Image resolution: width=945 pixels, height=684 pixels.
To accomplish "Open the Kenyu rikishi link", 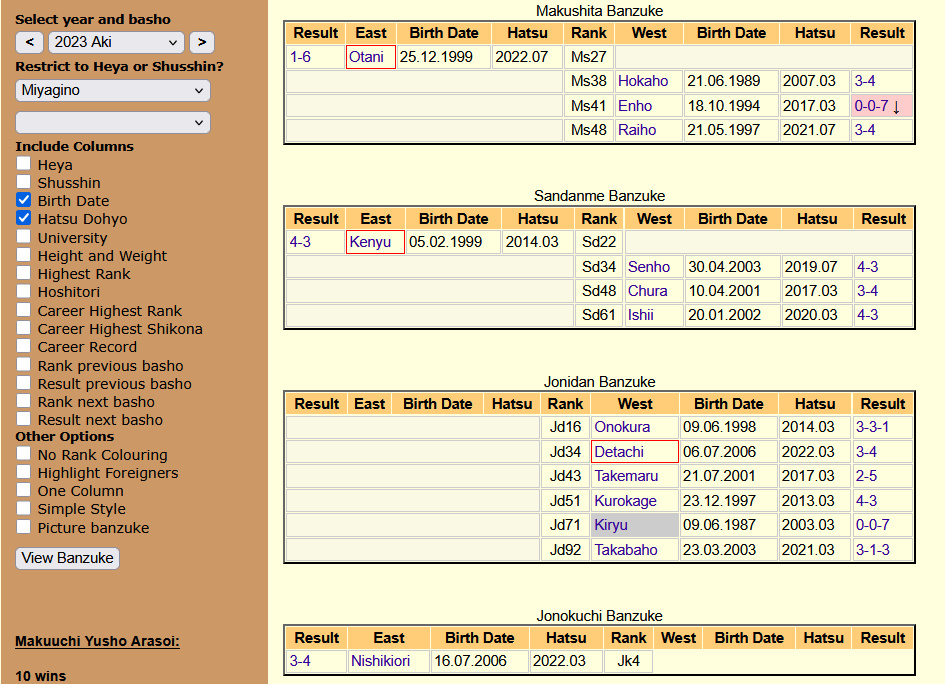I will point(370,242).
